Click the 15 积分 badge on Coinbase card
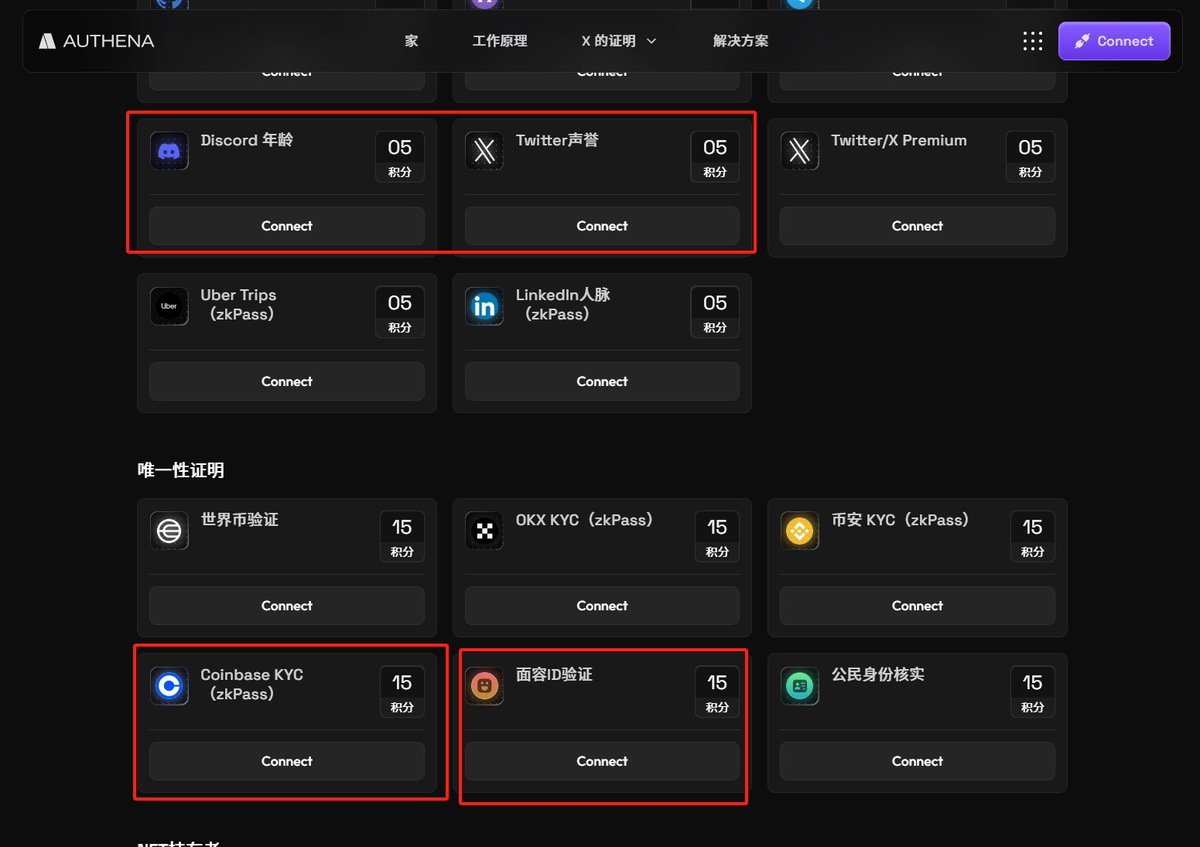1200x847 pixels. (x=402, y=692)
